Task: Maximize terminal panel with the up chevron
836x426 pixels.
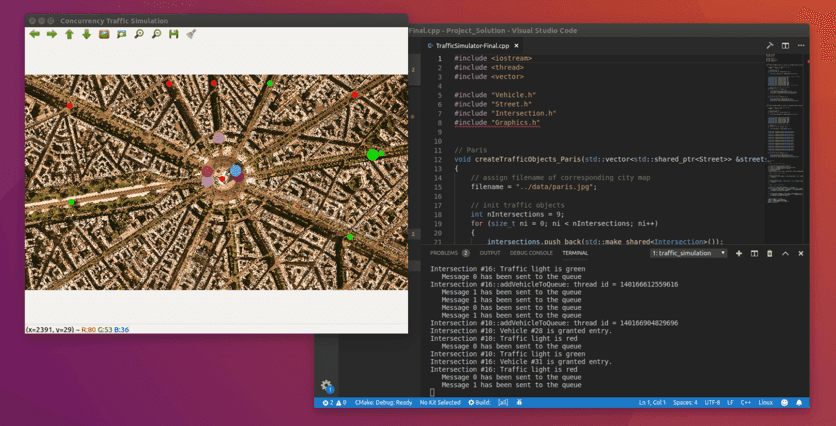Action: click(785, 253)
